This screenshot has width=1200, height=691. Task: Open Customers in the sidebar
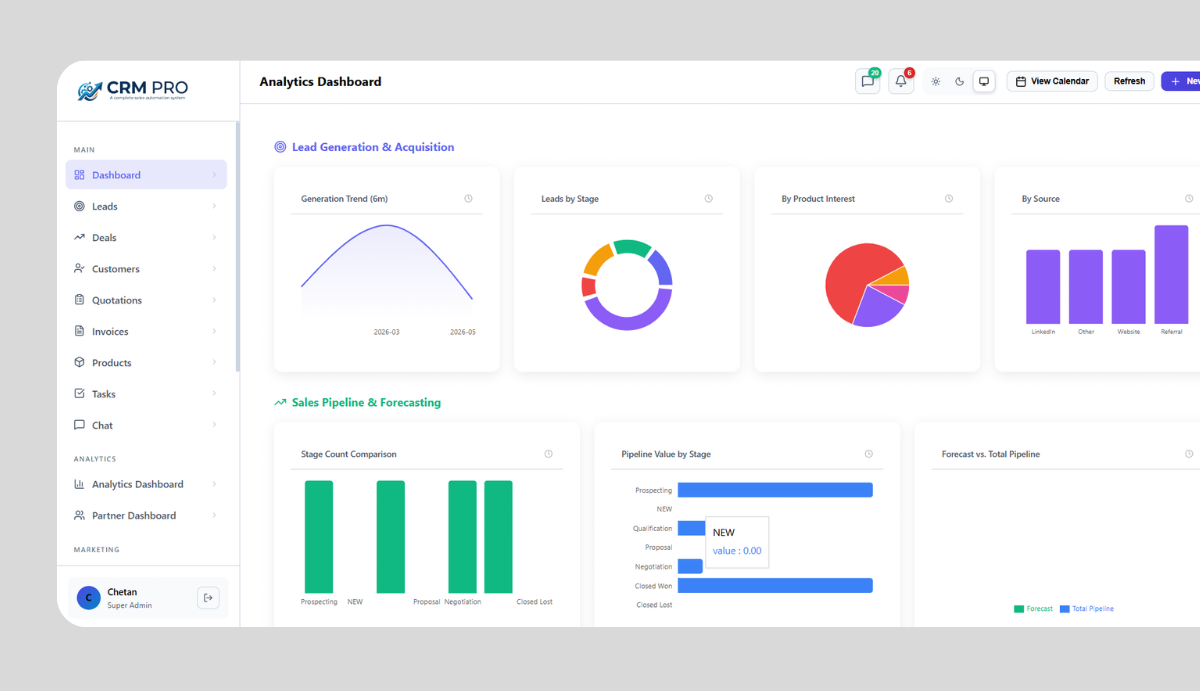[146, 269]
